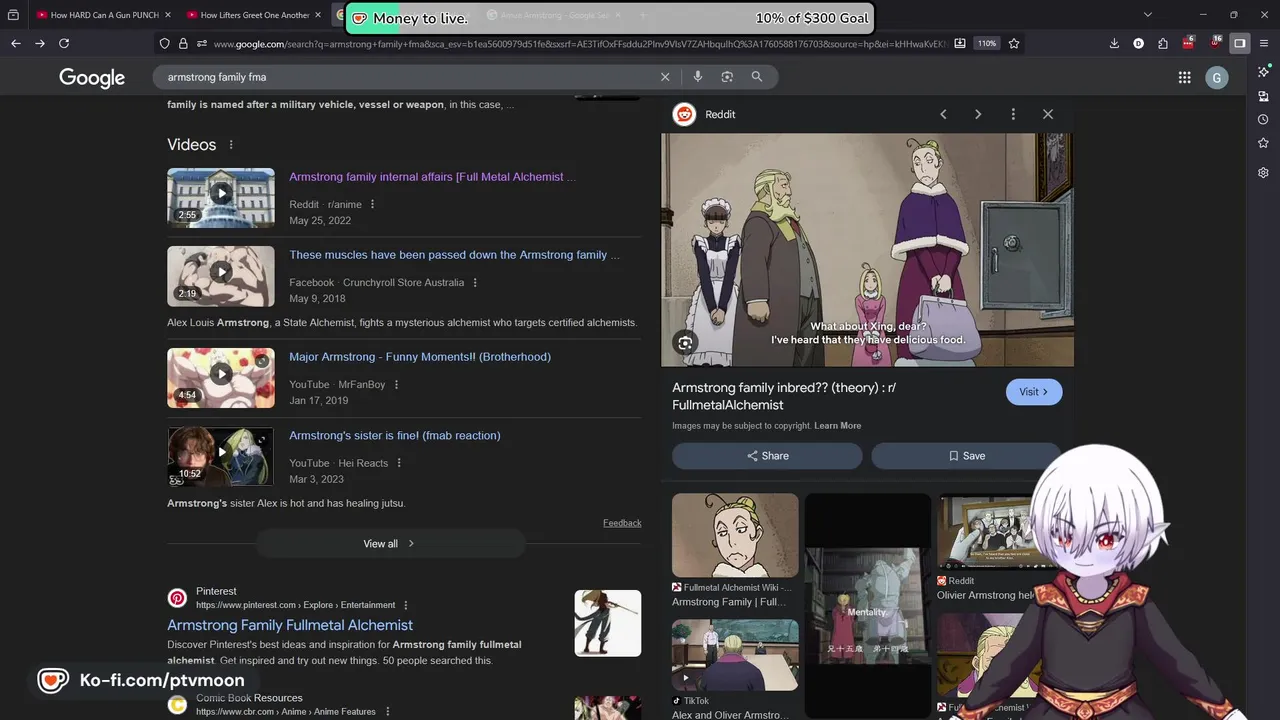Save the previewed image
This screenshot has height=720, width=1280.
coord(966,456)
